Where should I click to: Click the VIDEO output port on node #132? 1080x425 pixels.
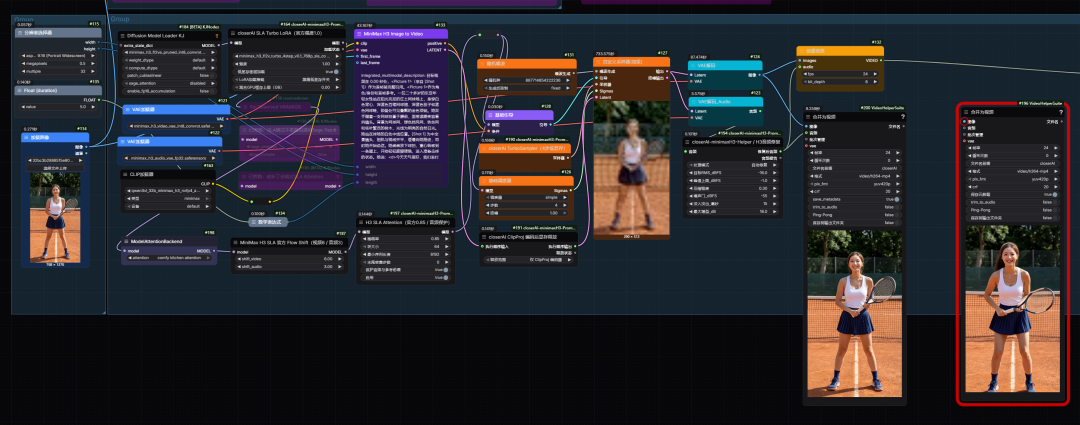coord(882,60)
